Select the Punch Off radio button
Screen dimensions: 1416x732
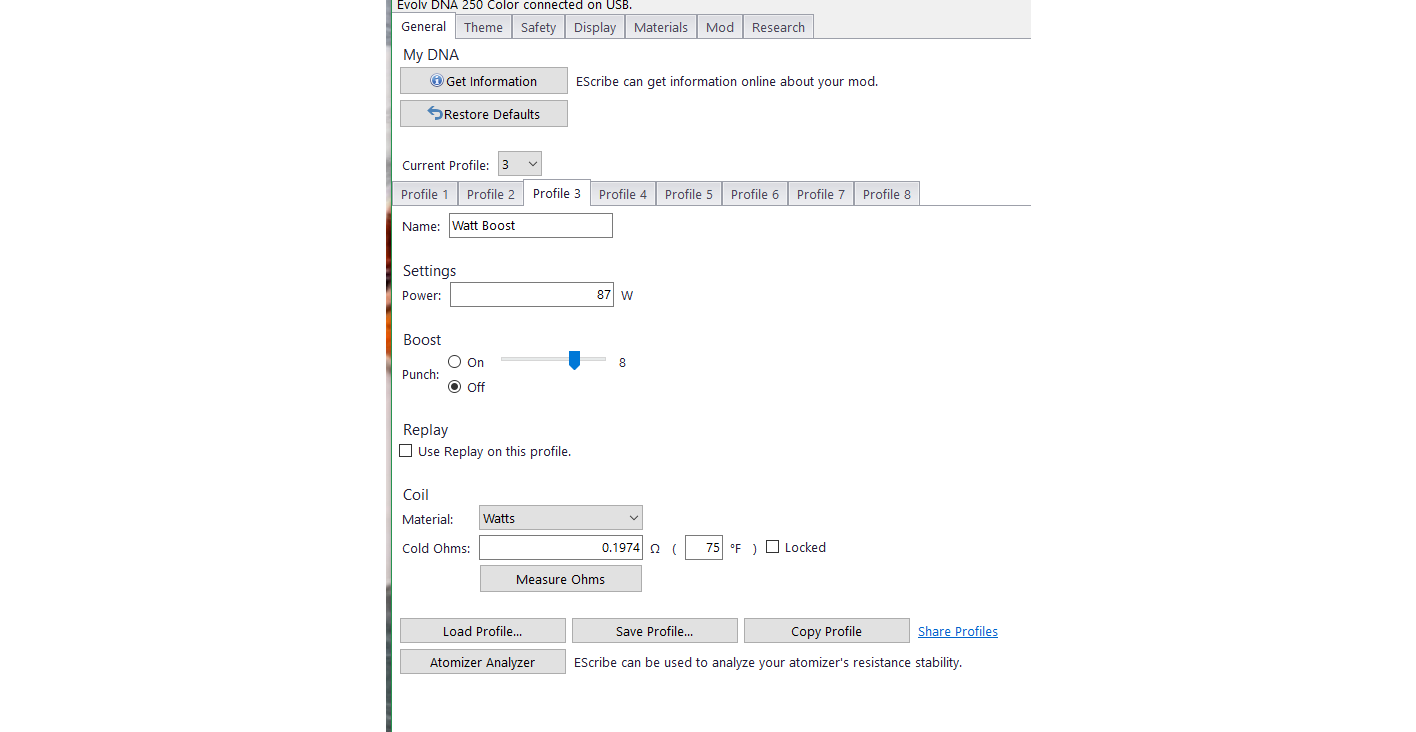pos(455,387)
